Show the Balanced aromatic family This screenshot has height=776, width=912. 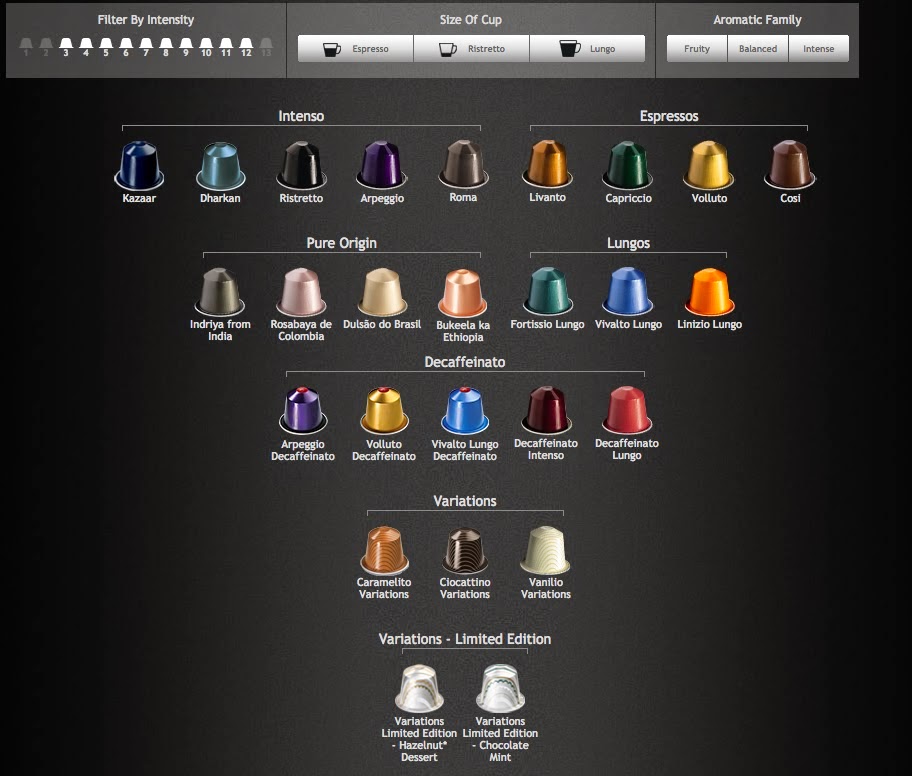[x=758, y=48]
